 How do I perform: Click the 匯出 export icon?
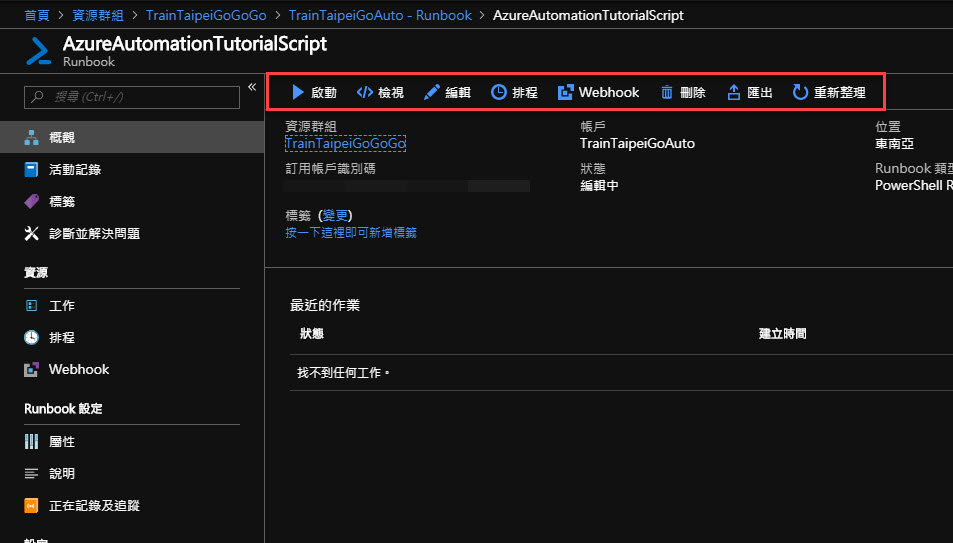point(734,92)
